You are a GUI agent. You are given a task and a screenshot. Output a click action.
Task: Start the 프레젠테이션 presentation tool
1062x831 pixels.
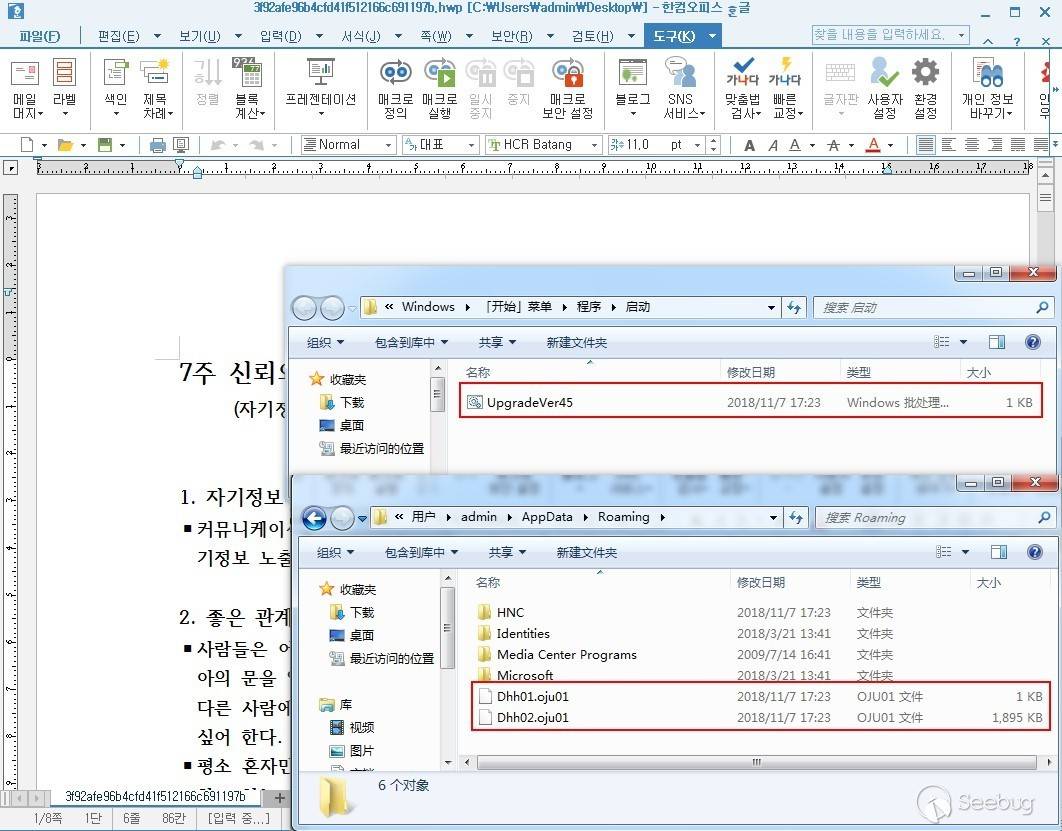(321, 88)
